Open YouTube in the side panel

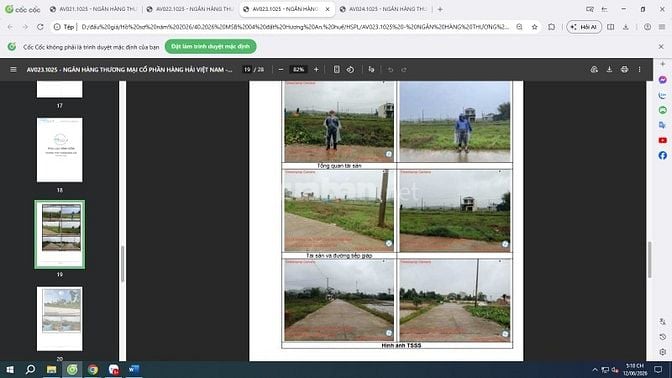(663, 140)
